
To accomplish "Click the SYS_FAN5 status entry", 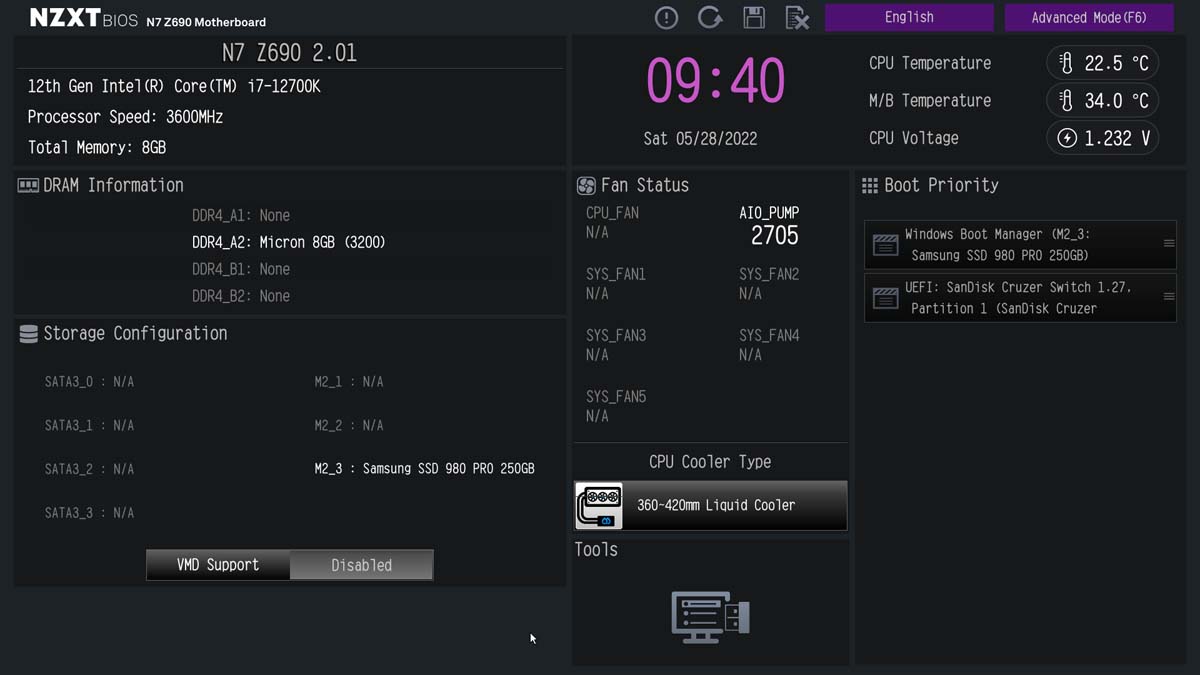I will 616,406.
